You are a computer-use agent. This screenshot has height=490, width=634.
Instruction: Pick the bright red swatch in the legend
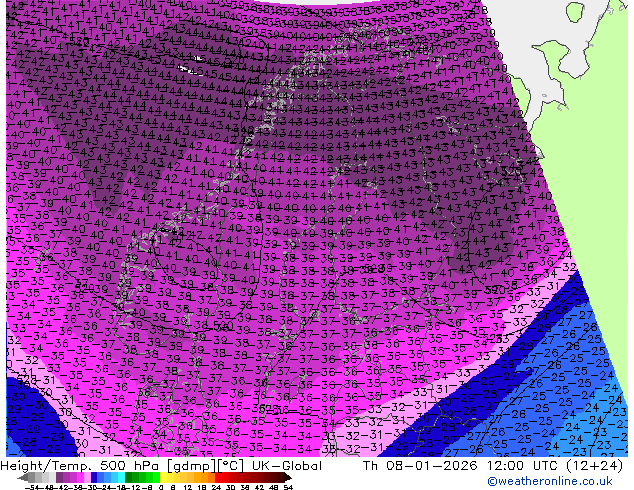[223, 477]
